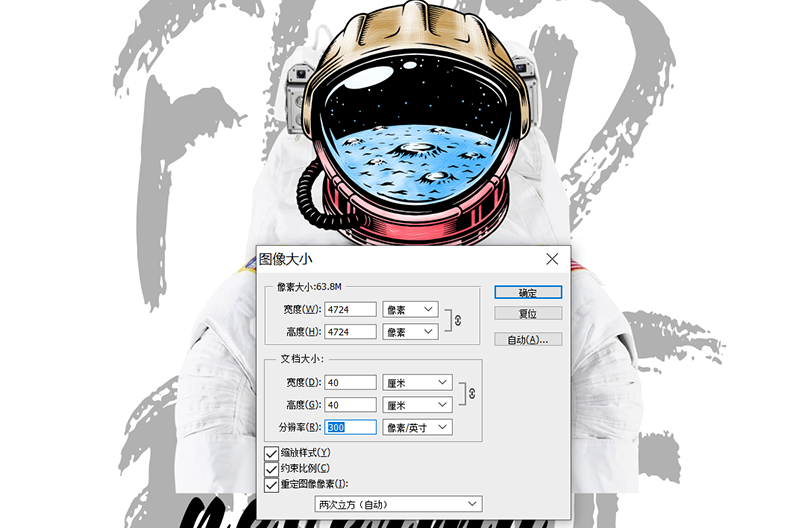This screenshot has height=528, width=800.
Task: Open the 自动(A)... settings button
Action: [x=528, y=339]
